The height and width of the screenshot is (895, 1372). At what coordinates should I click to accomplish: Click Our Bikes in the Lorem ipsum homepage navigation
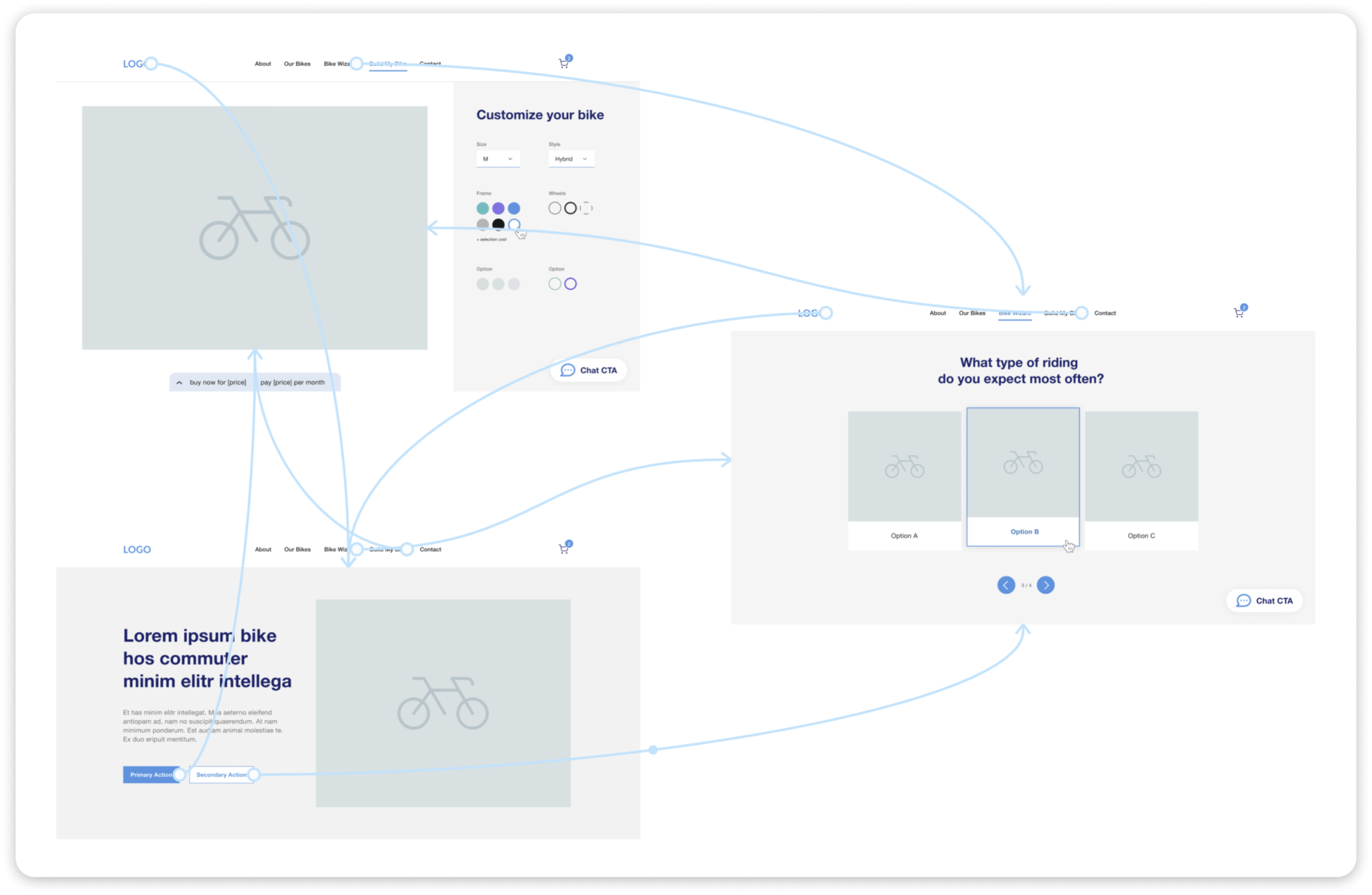coord(297,549)
